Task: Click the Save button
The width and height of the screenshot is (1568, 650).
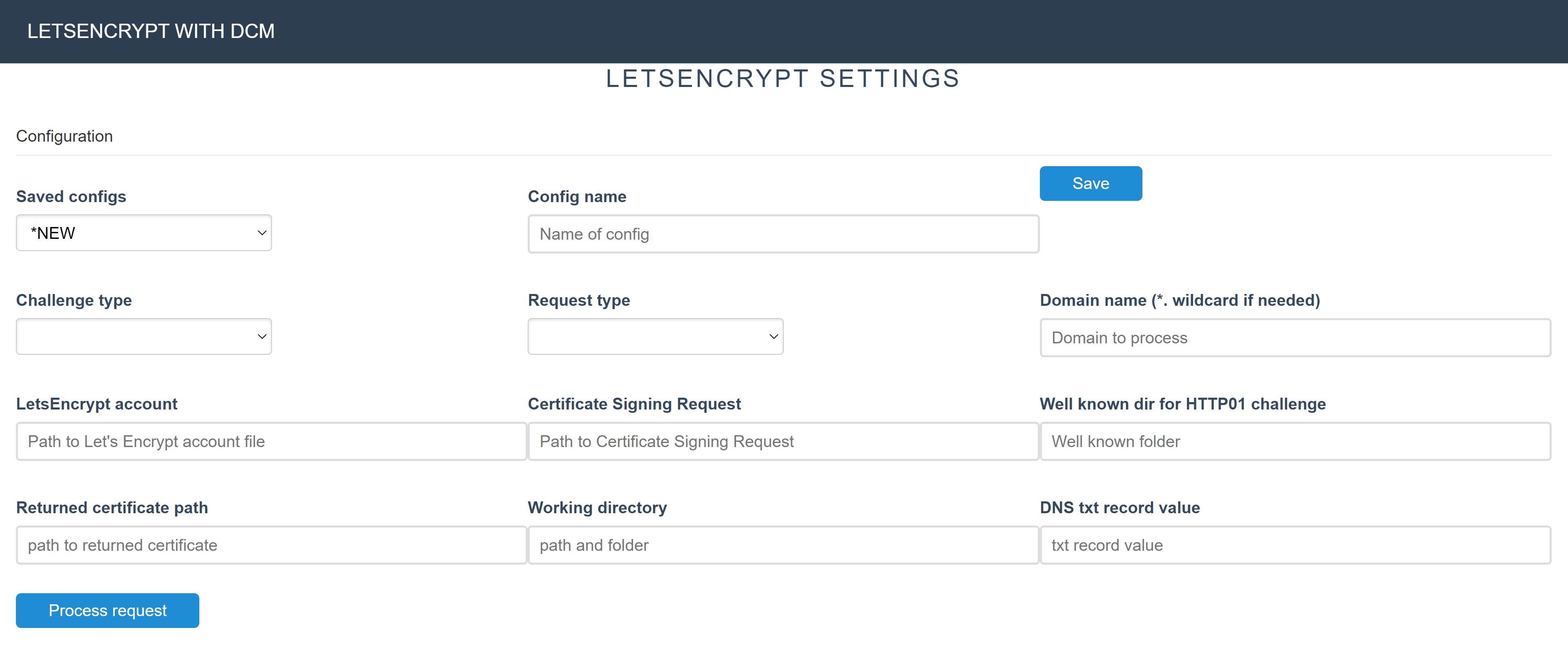Action: click(x=1090, y=183)
